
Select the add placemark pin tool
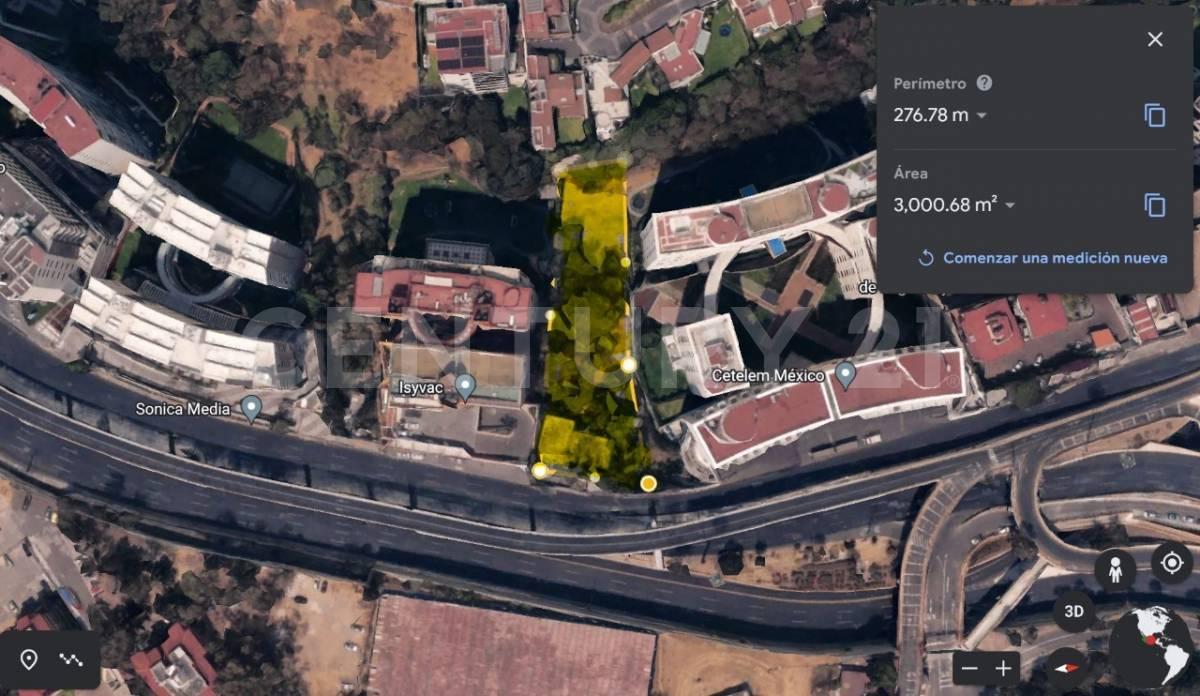pos(29,659)
